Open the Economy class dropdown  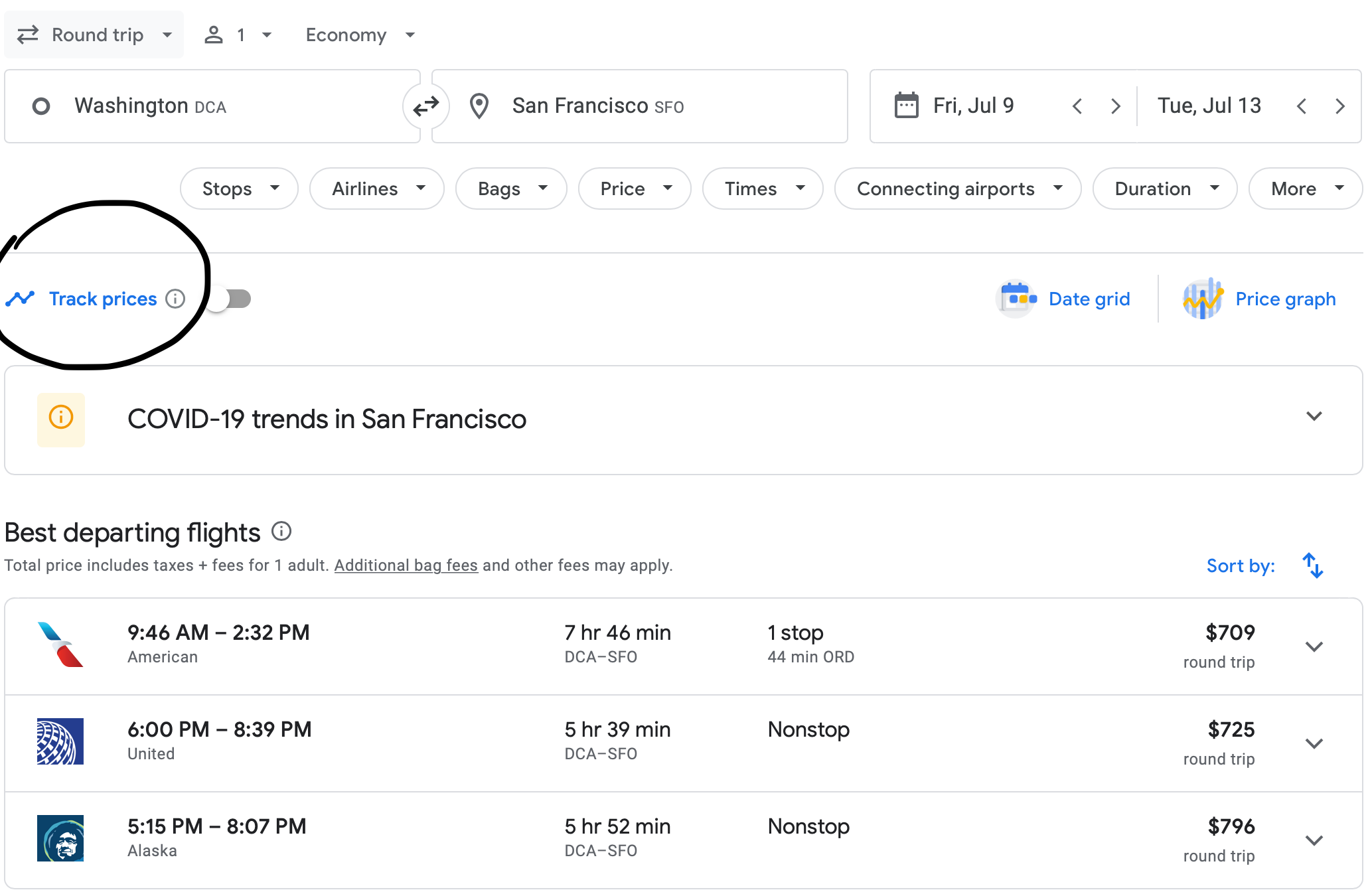(x=360, y=35)
